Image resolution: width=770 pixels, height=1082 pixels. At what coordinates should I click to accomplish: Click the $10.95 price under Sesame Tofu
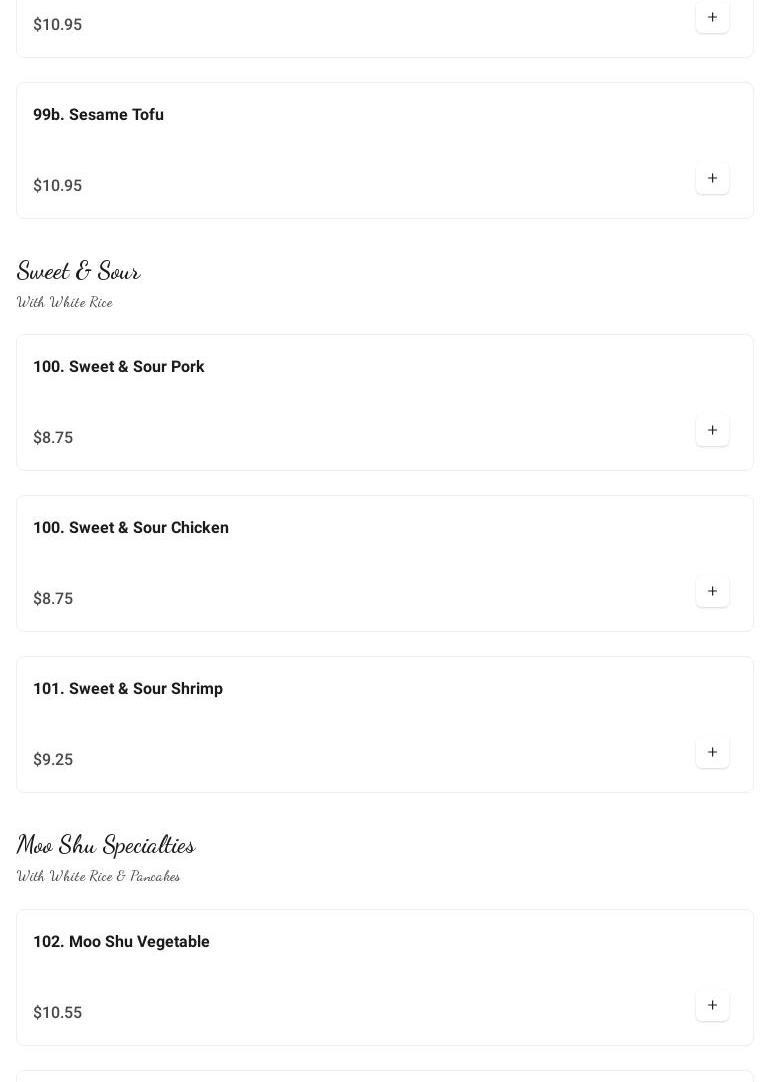(57, 186)
